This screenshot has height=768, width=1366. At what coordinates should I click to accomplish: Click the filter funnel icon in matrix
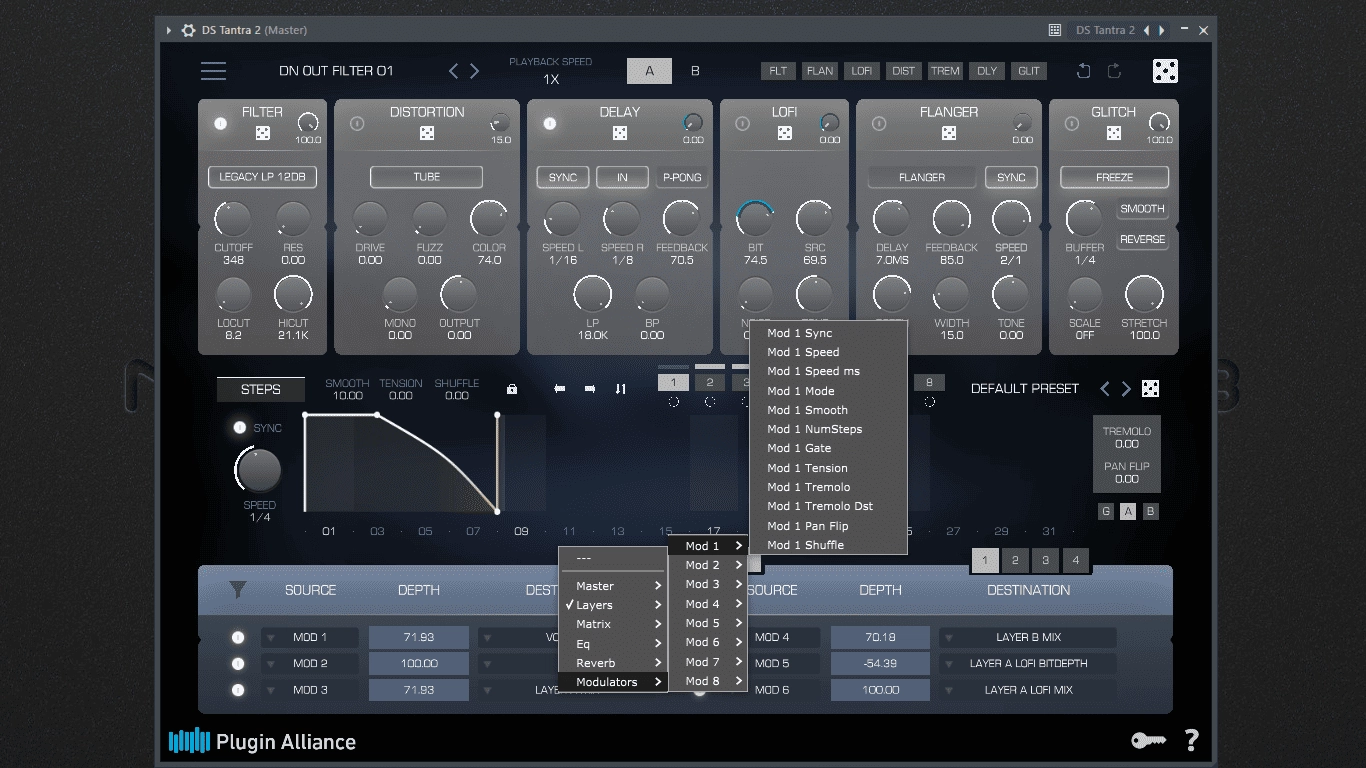click(237, 590)
